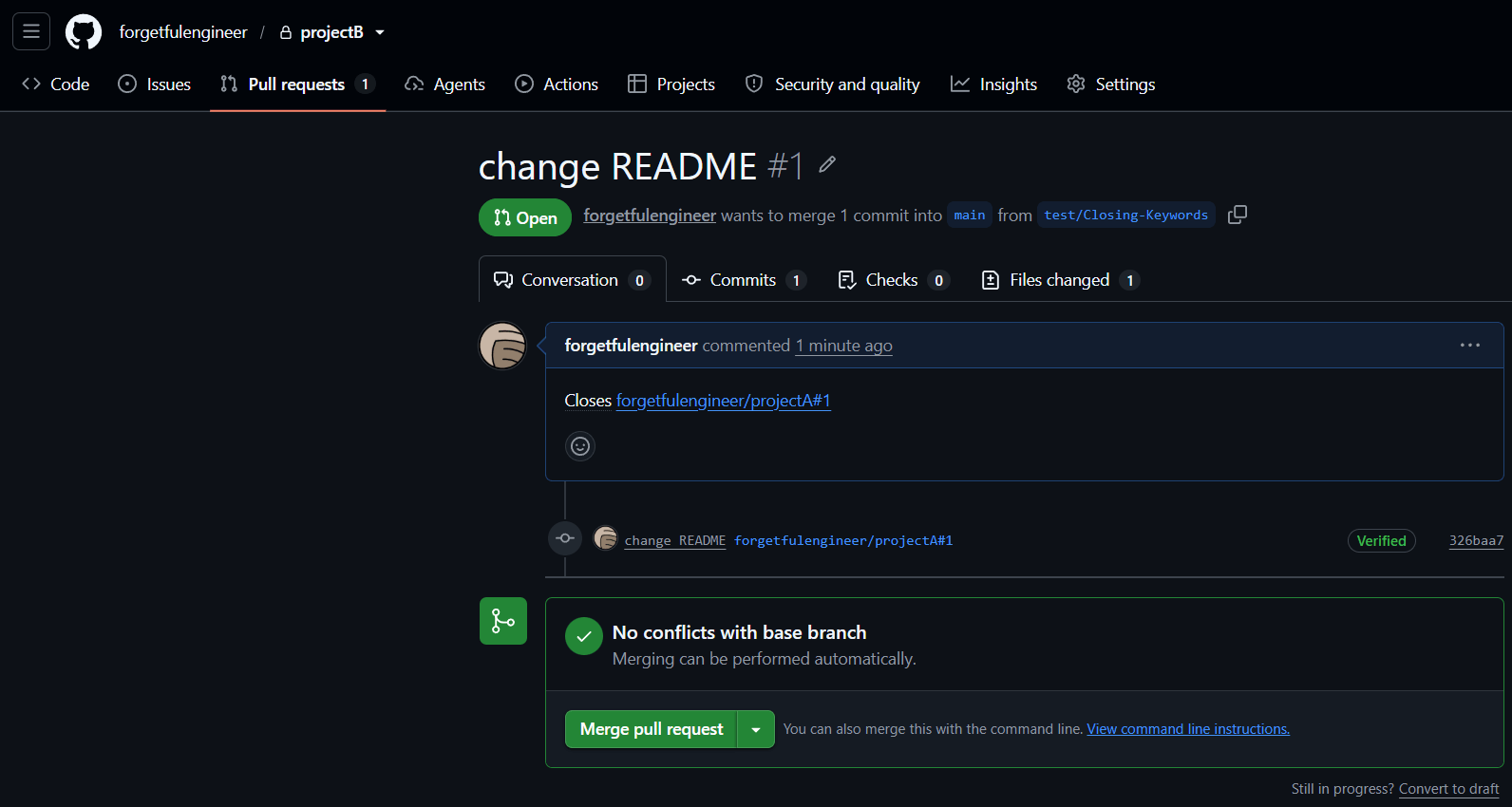This screenshot has height=807, width=1512.
Task: Open the test/Closing-Keywords branch label
Action: (x=1126, y=216)
